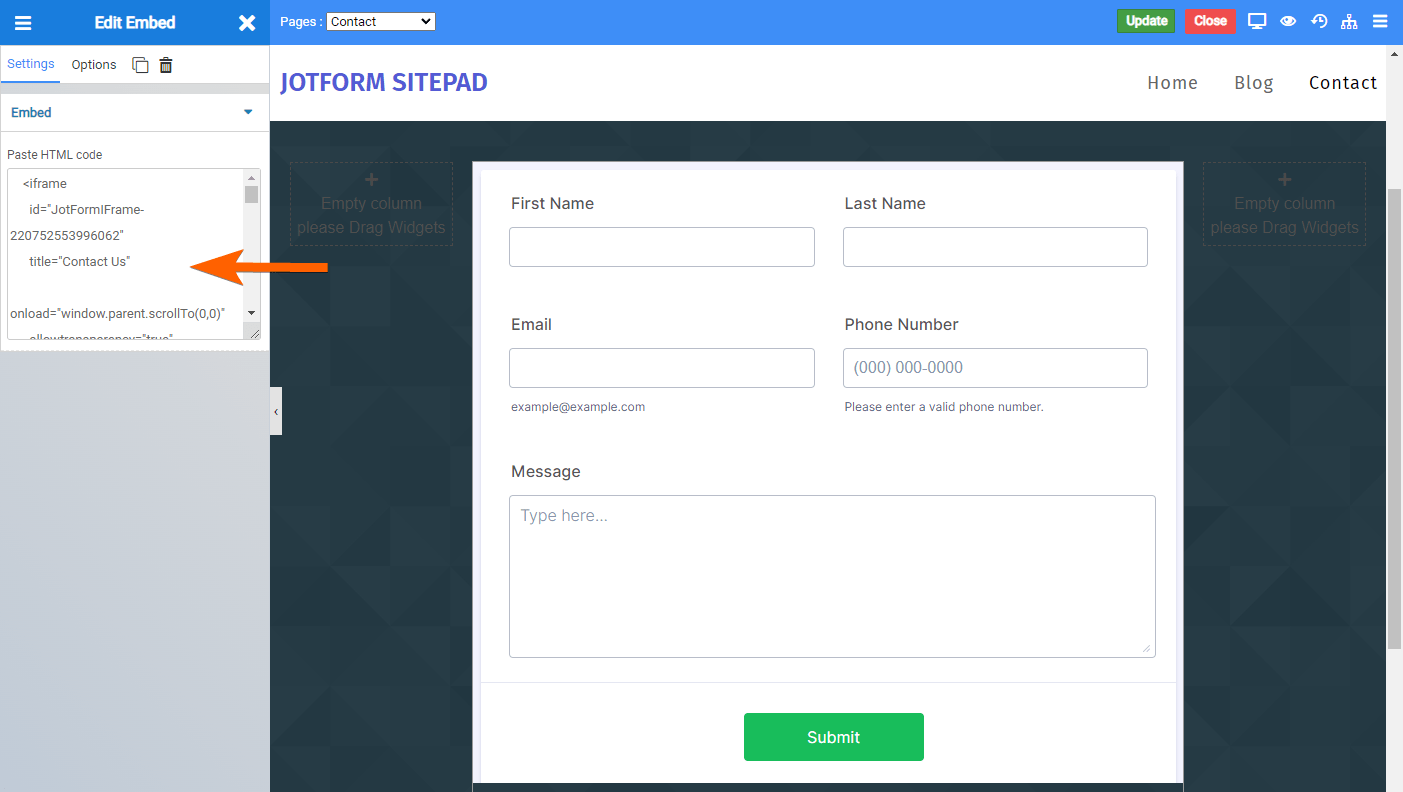Go to the Contact nav link
This screenshot has width=1403, height=792.
tap(1343, 83)
